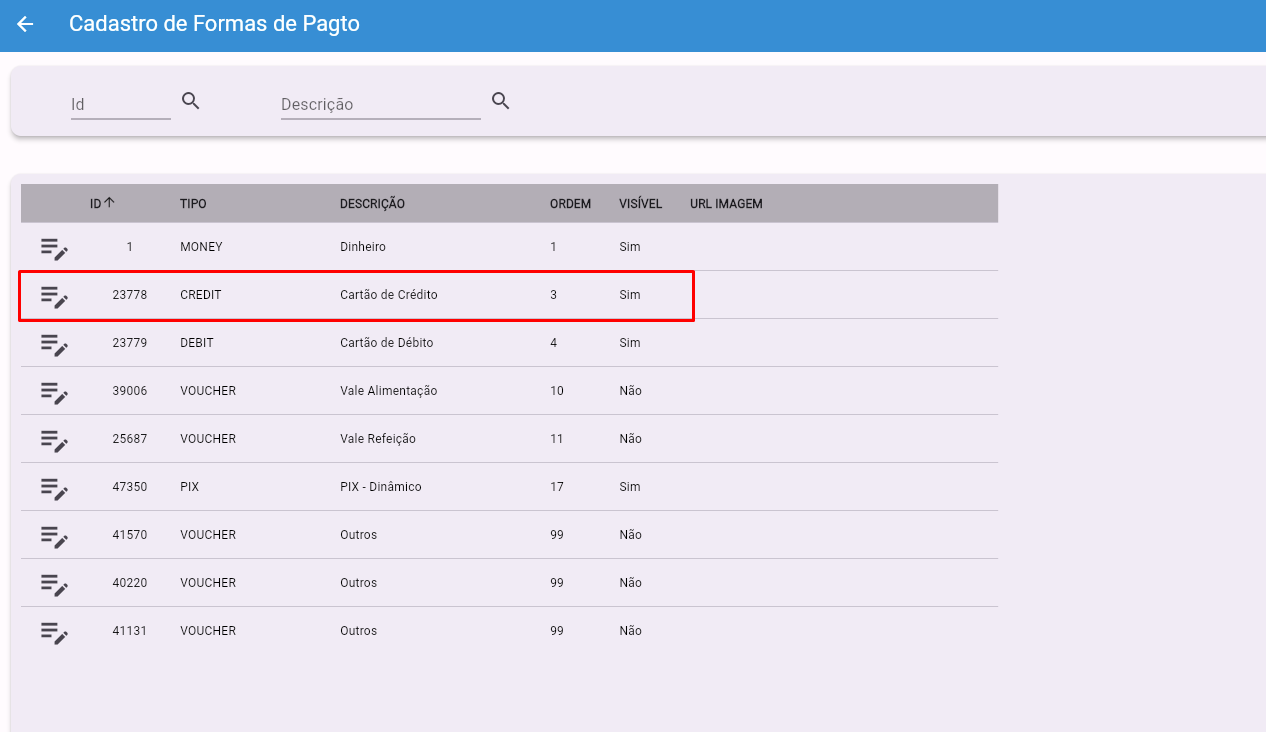The width and height of the screenshot is (1266, 732).
Task: Sort by the DESCRIÇÃO column header
Action: [x=372, y=203]
